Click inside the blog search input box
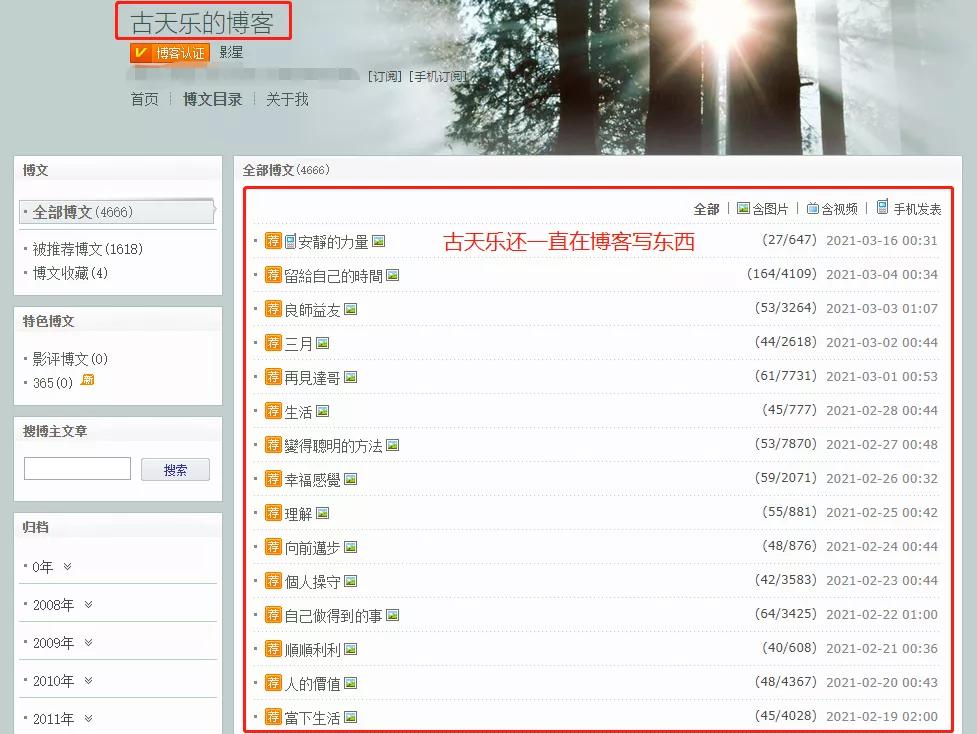Screen dimensions: 977x734 (x=77, y=467)
